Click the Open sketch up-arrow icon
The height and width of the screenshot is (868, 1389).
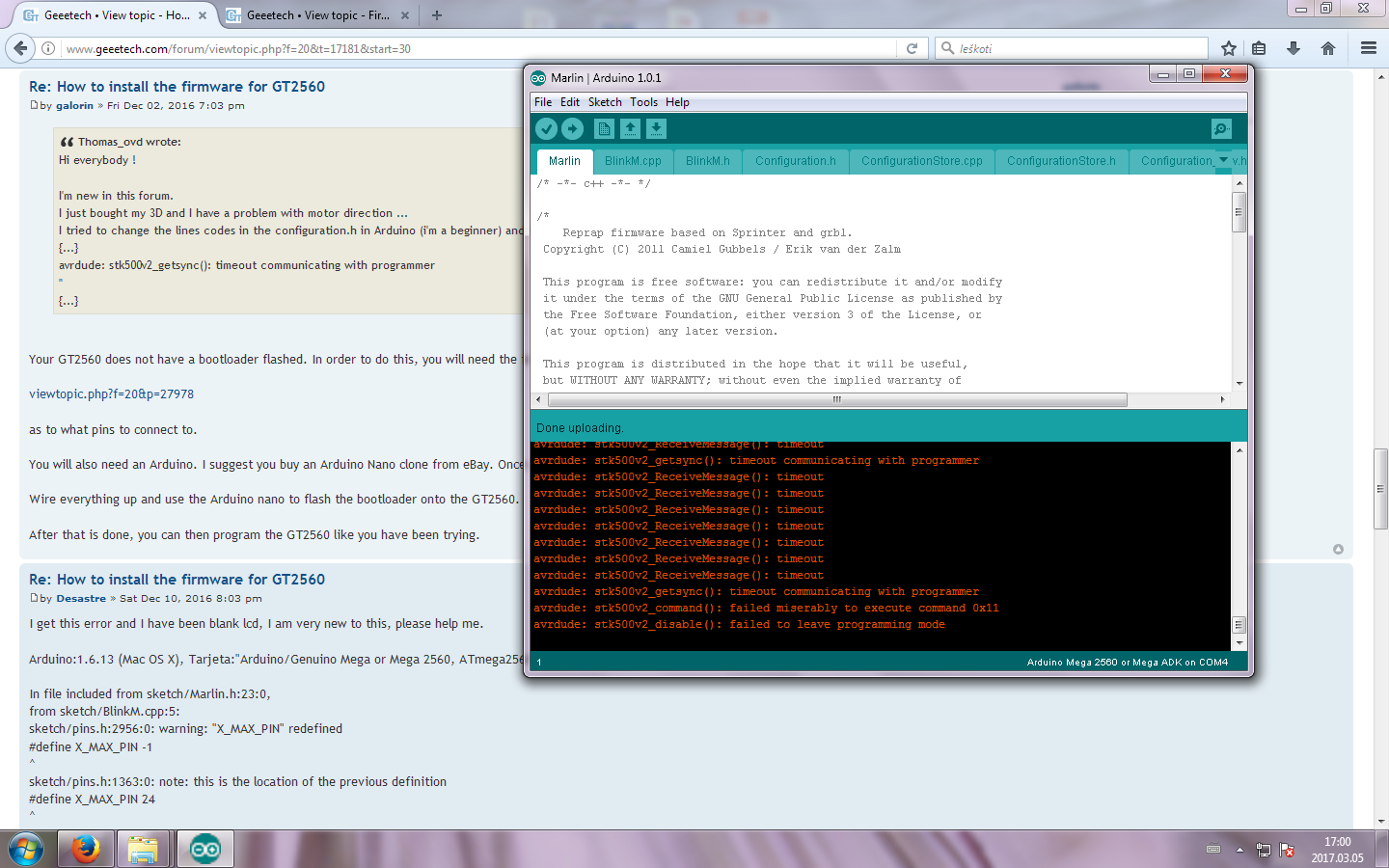point(630,128)
